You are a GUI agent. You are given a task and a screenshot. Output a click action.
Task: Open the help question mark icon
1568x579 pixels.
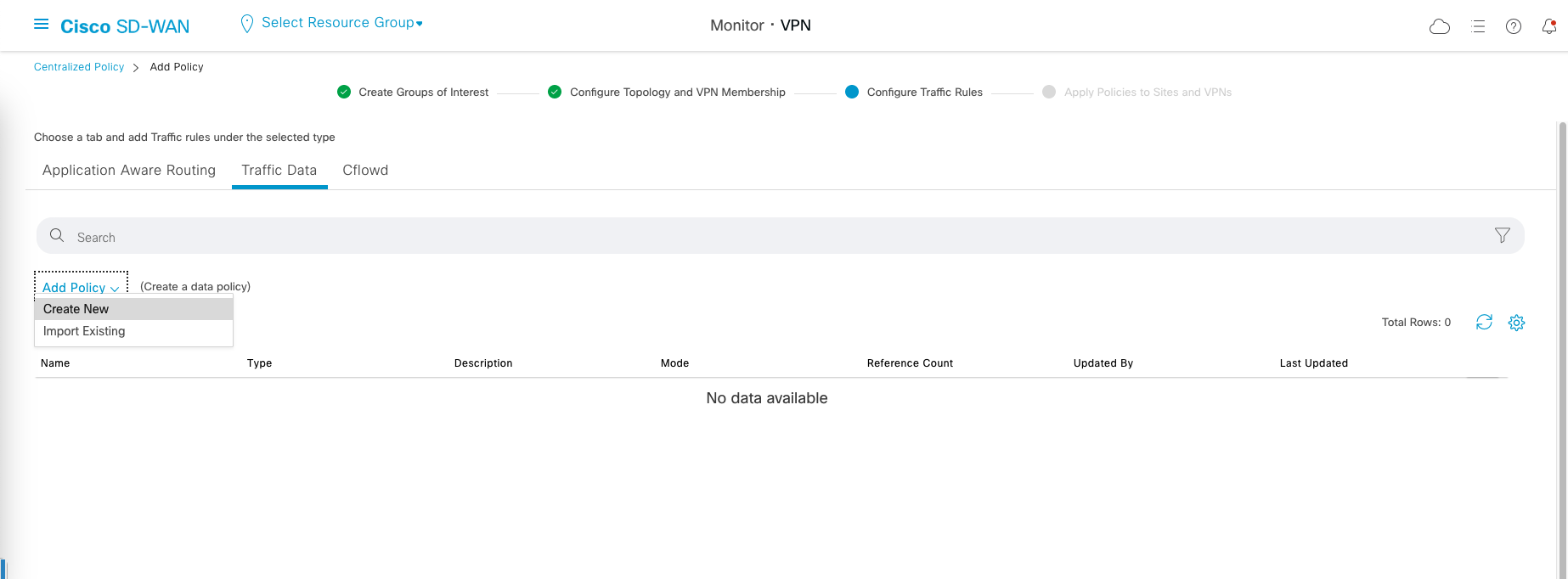tap(1514, 26)
